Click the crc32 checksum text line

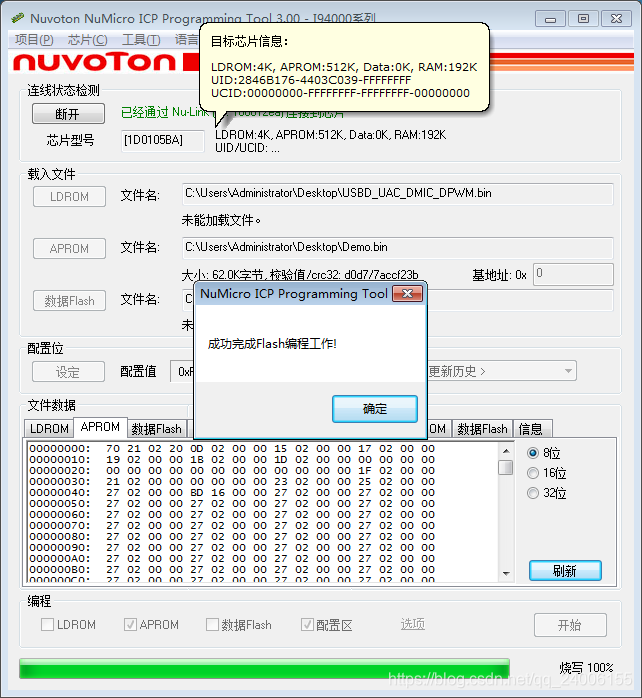tap(300, 275)
